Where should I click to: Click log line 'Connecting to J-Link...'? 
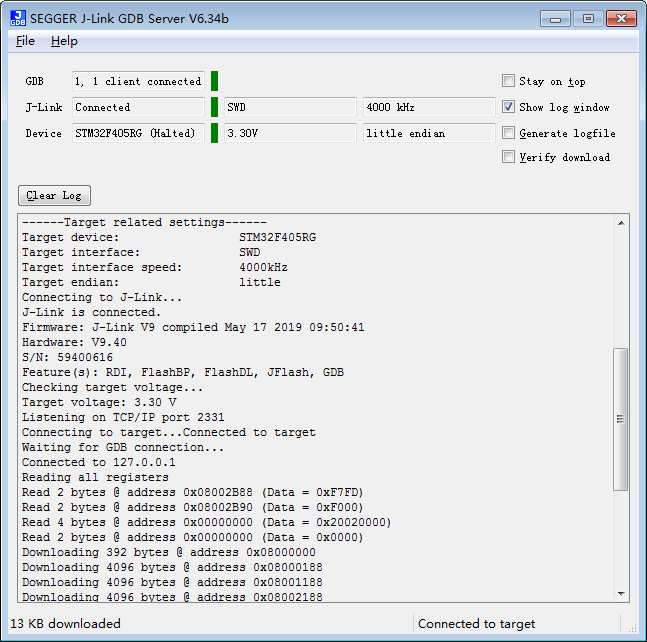[x=102, y=297]
